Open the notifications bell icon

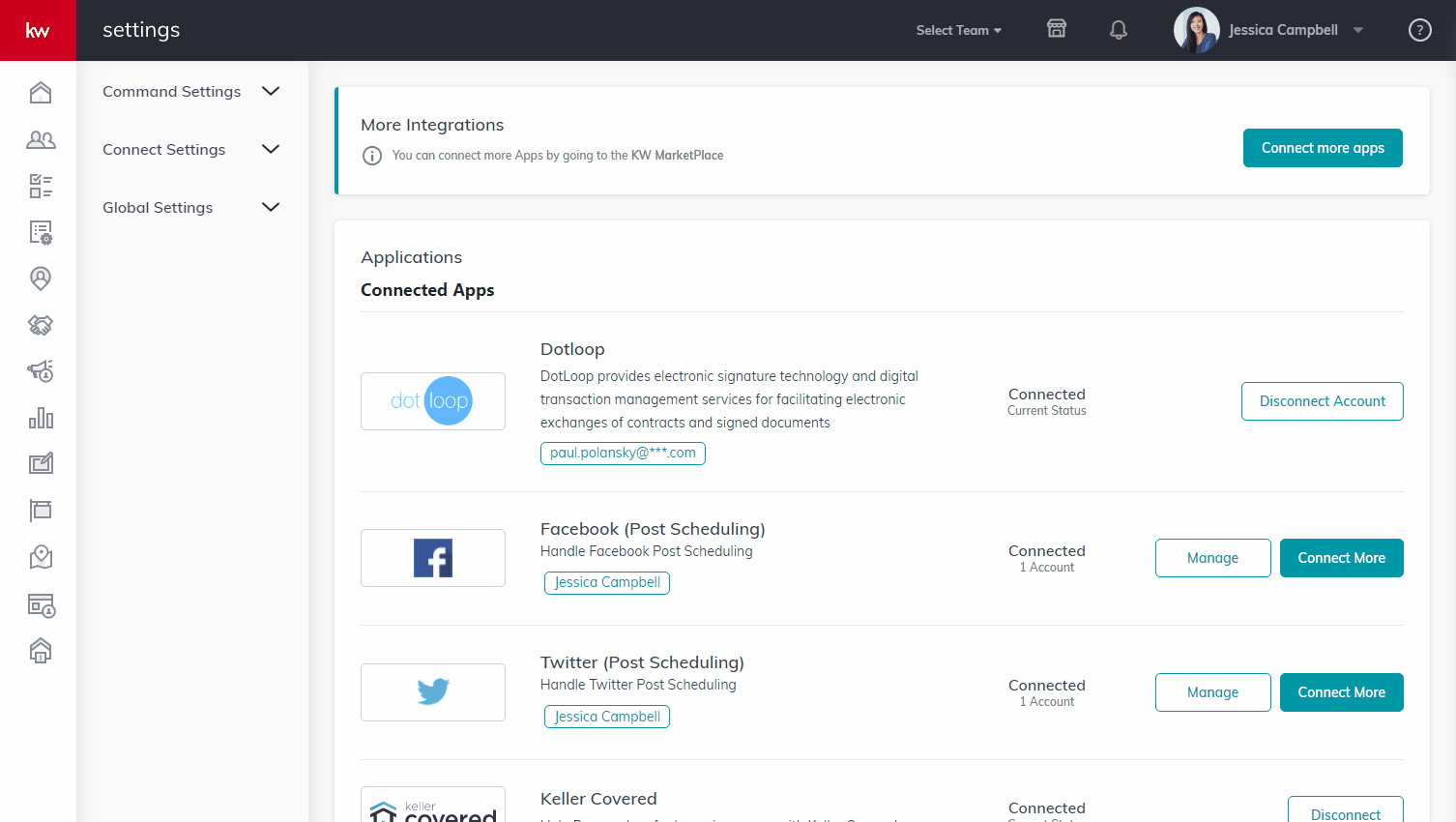pos(1119,30)
